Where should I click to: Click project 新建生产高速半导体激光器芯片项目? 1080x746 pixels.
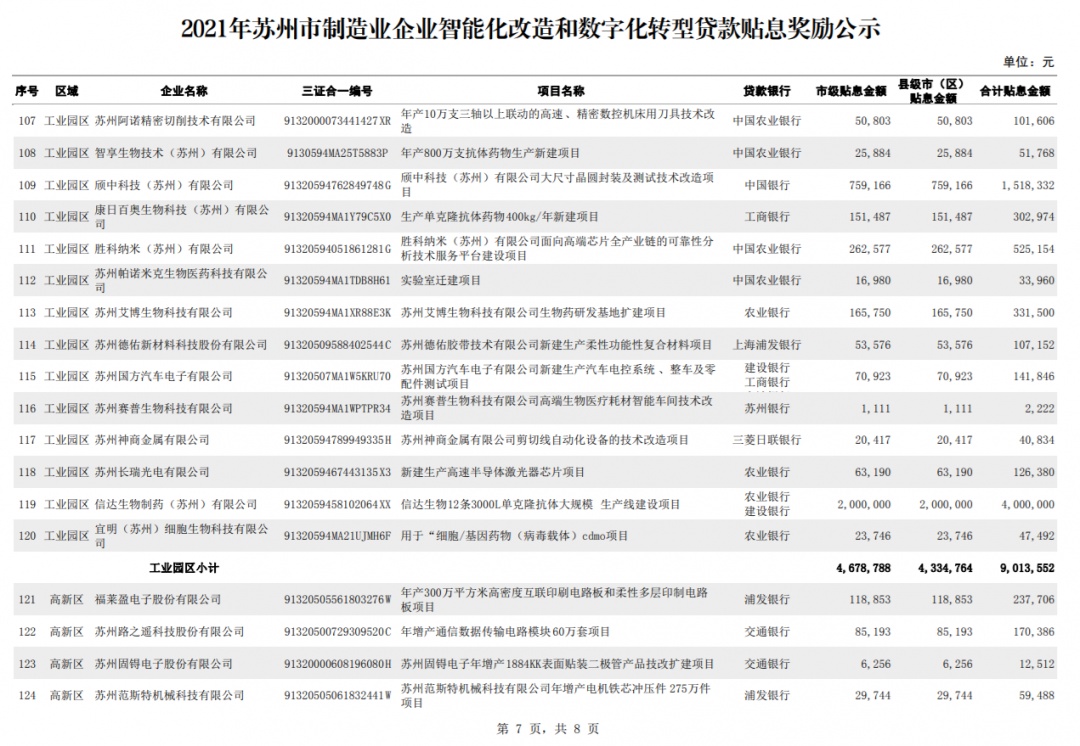(493, 473)
